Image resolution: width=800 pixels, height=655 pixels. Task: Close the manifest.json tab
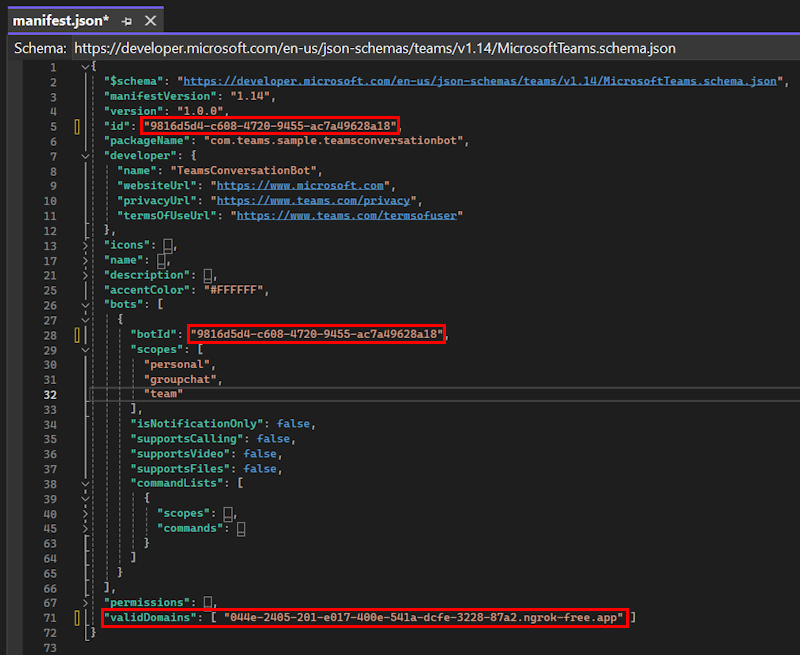150,21
